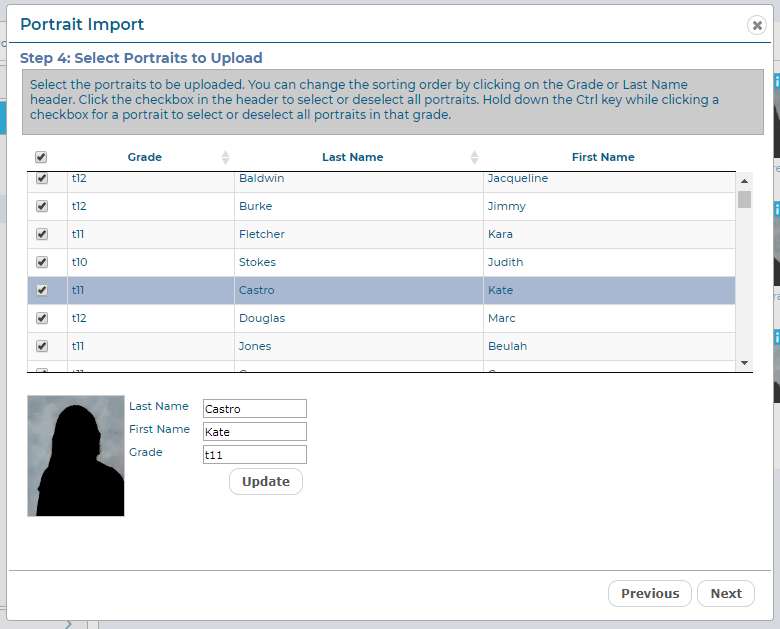Click the table scrollbar down arrow
Screen dimensions: 780x629
[x=744, y=363]
